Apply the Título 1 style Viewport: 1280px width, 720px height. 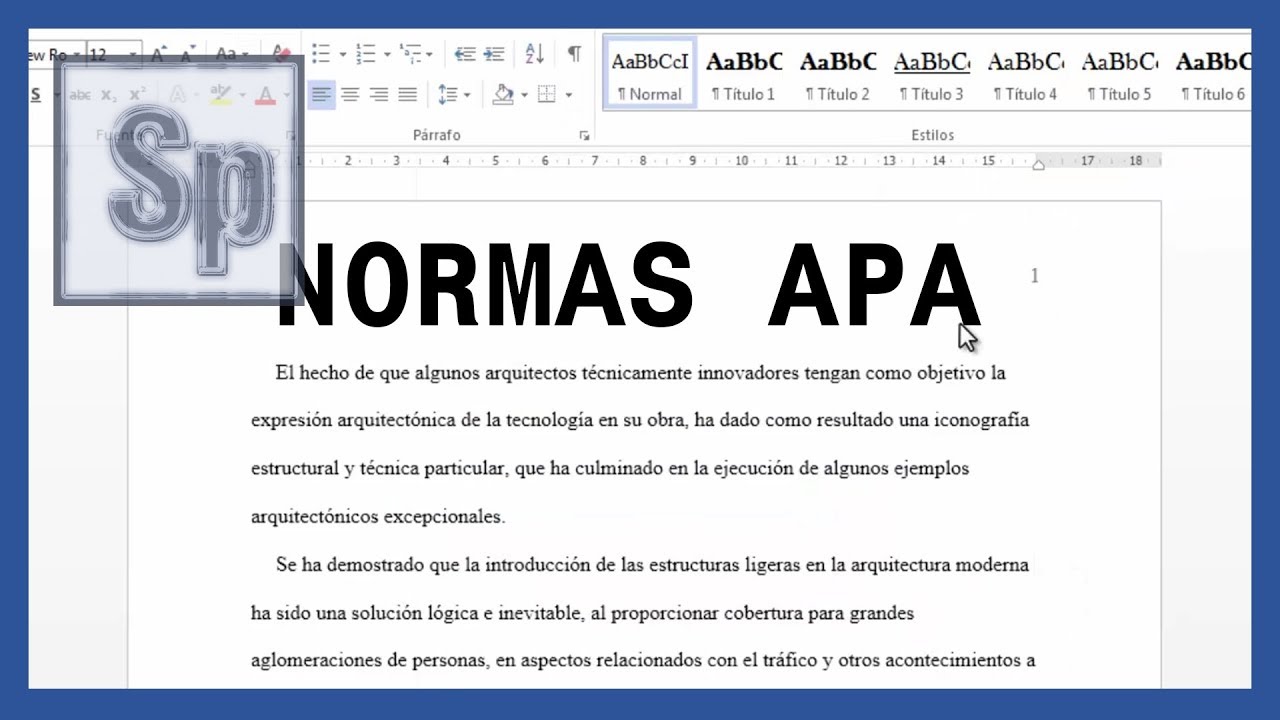coord(744,76)
